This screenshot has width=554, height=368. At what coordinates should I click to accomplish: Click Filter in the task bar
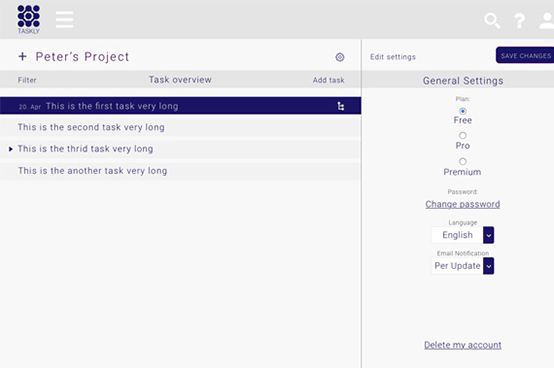click(x=27, y=80)
